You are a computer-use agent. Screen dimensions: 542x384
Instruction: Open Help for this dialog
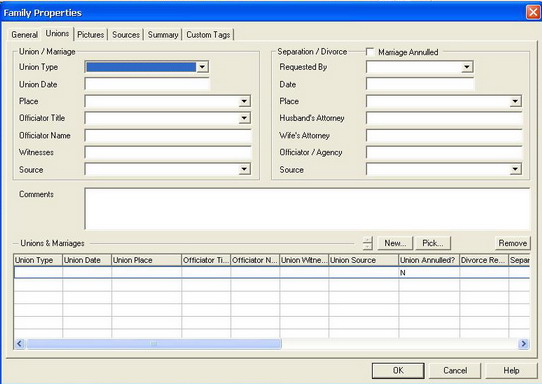click(511, 371)
